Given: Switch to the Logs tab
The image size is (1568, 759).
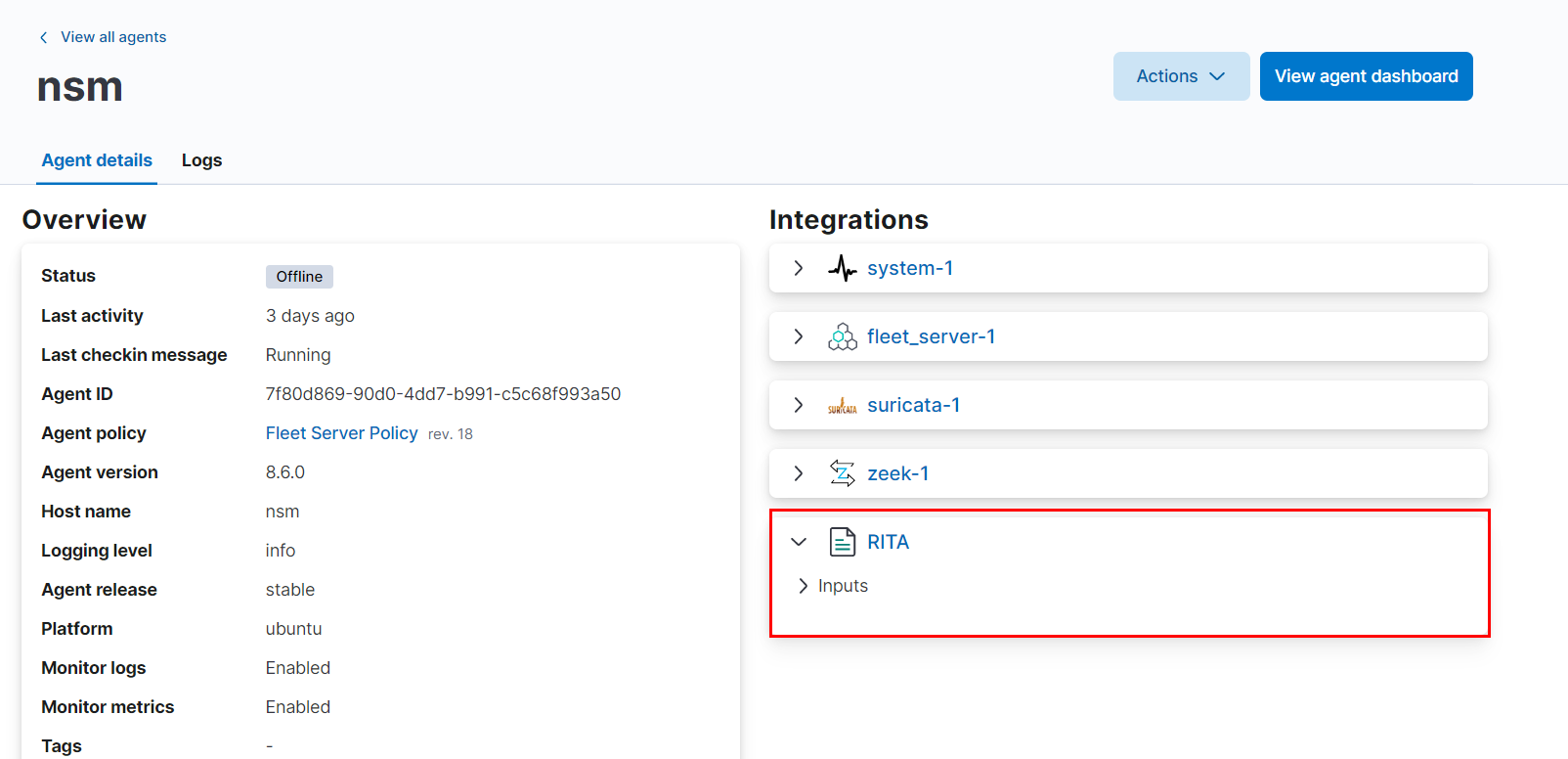Looking at the screenshot, I should [201, 160].
